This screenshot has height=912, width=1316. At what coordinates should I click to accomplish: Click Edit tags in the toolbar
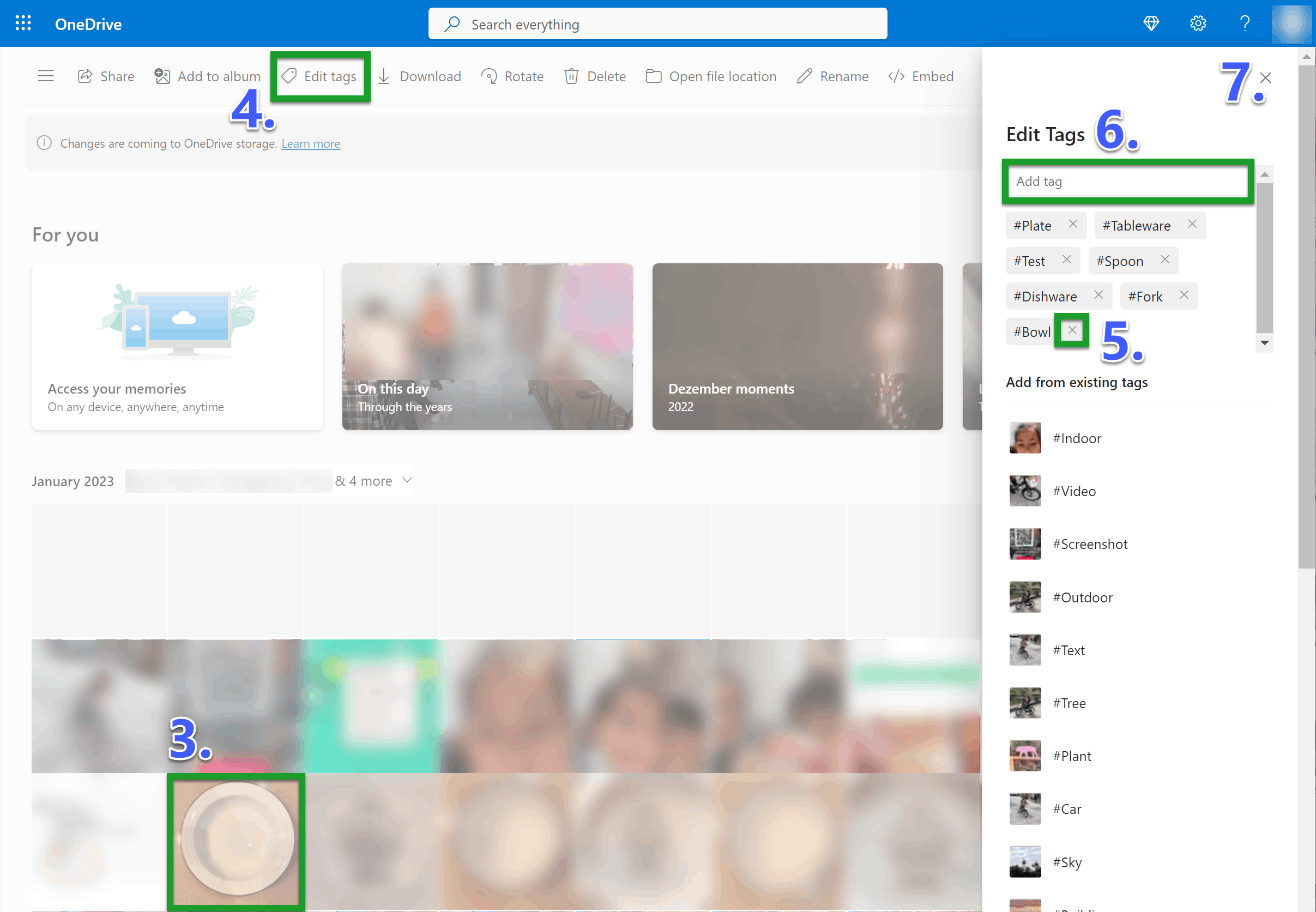coord(319,76)
